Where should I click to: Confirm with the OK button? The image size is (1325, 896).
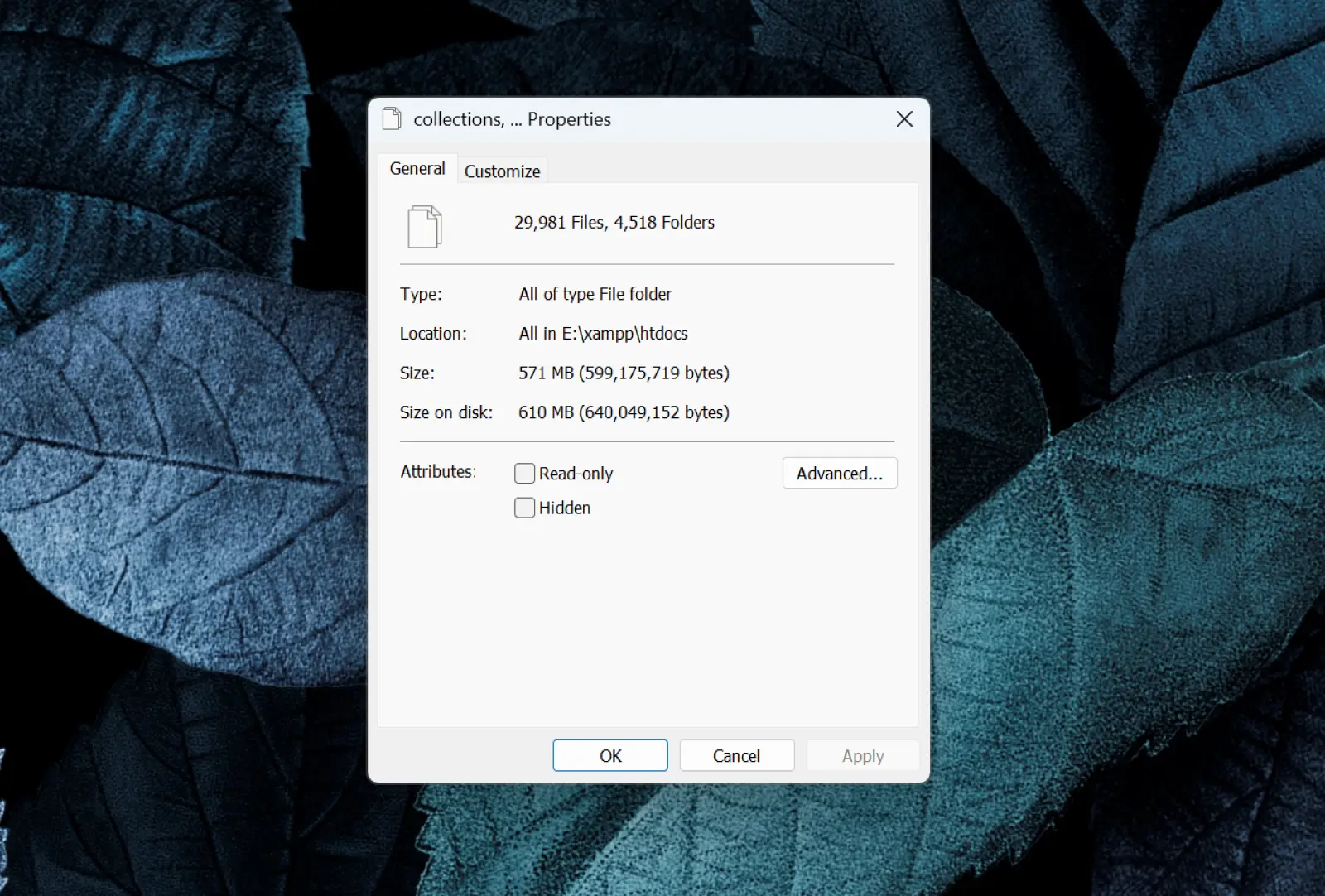pyautogui.click(x=610, y=755)
